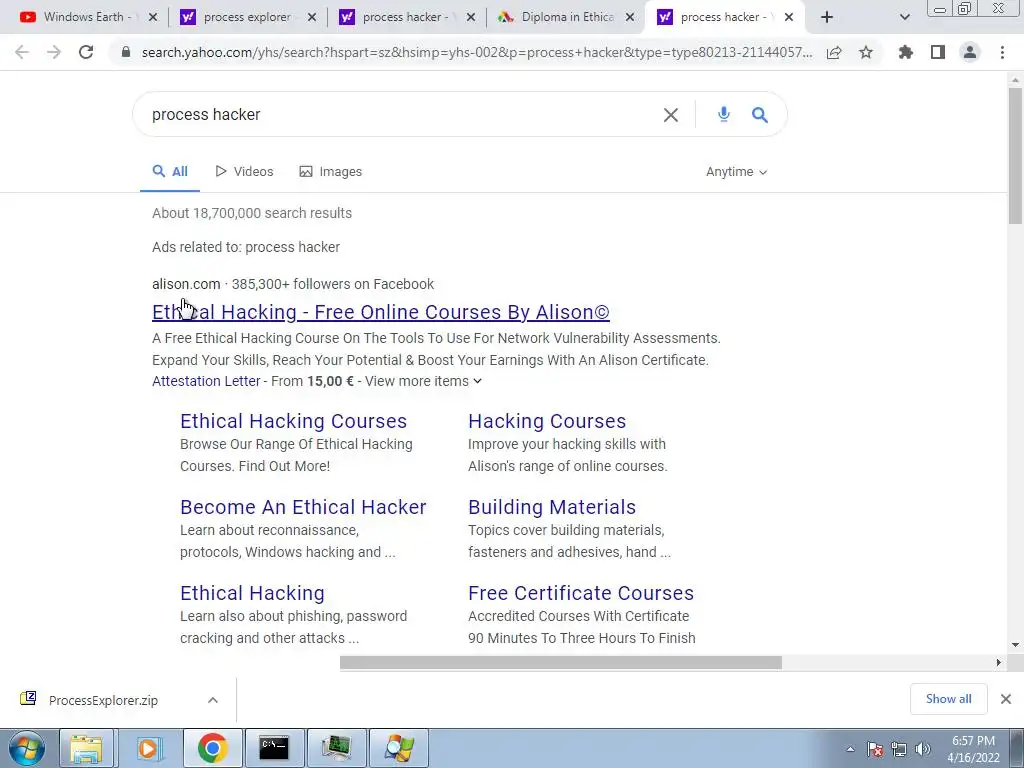Close the downloads bar
Screen dimensions: 1024x768
click(1006, 699)
